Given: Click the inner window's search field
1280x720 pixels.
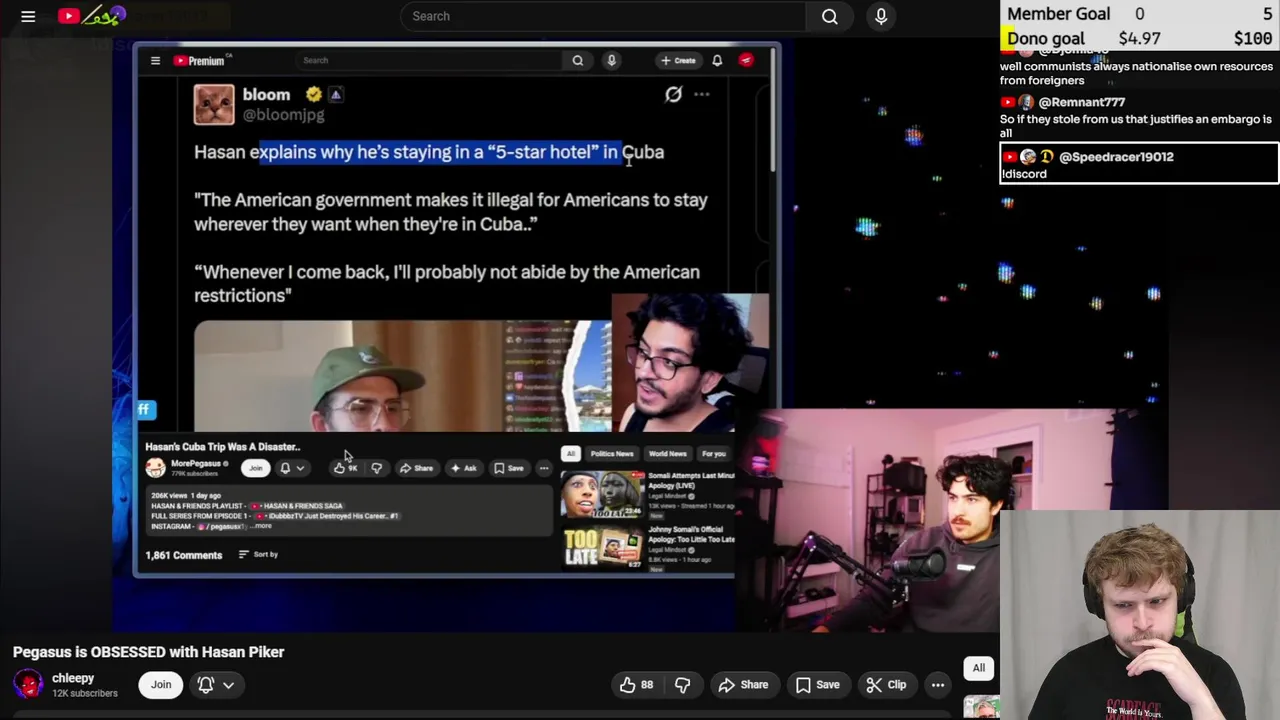Looking at the screenshot, I should coord(427,61).
